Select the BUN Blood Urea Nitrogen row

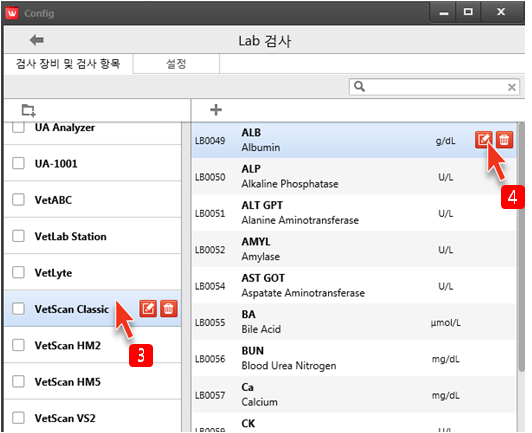354,358
